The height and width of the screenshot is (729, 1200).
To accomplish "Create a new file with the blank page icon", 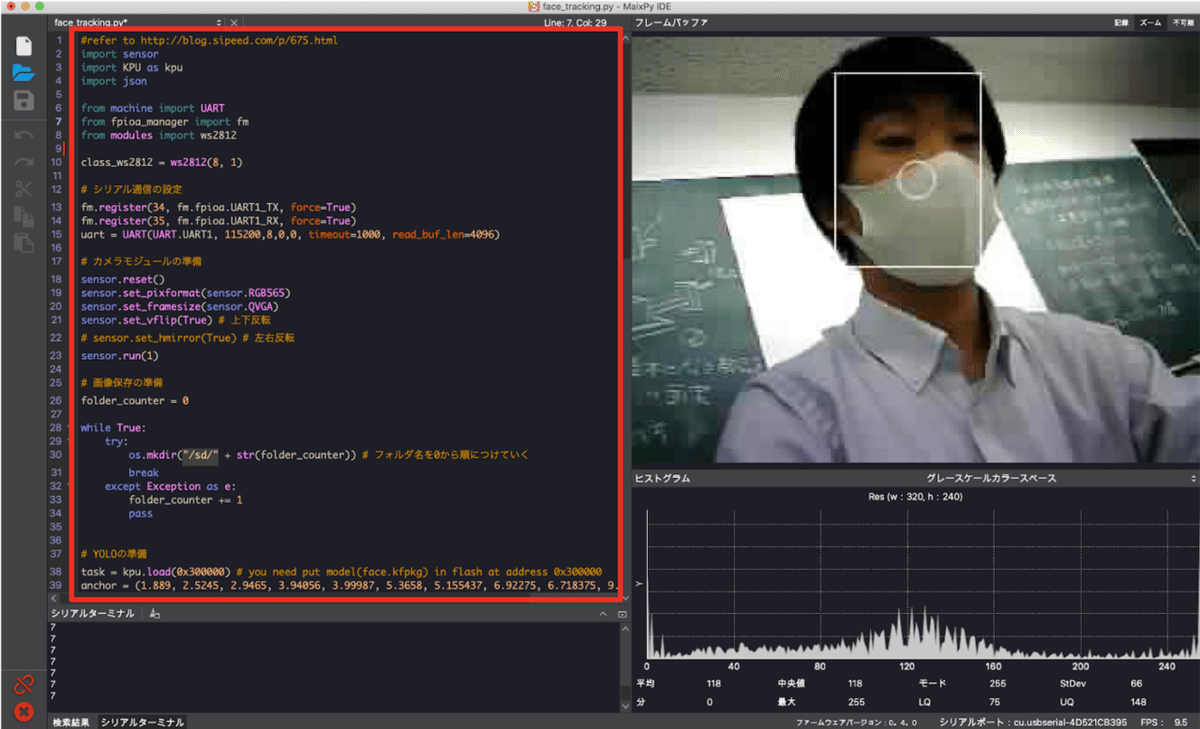I will click(x=24, y=46).
